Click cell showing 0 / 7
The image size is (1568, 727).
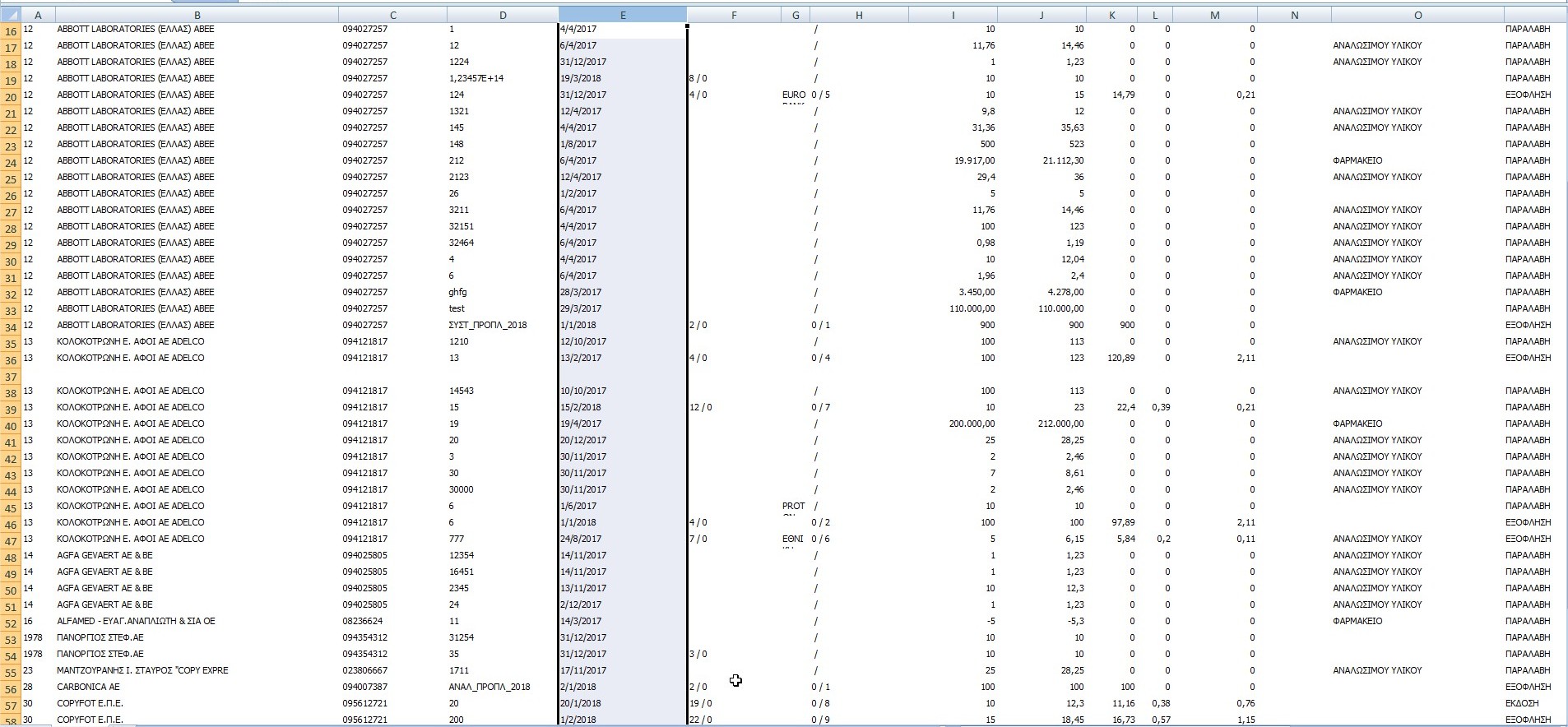(x=859, y=407)
